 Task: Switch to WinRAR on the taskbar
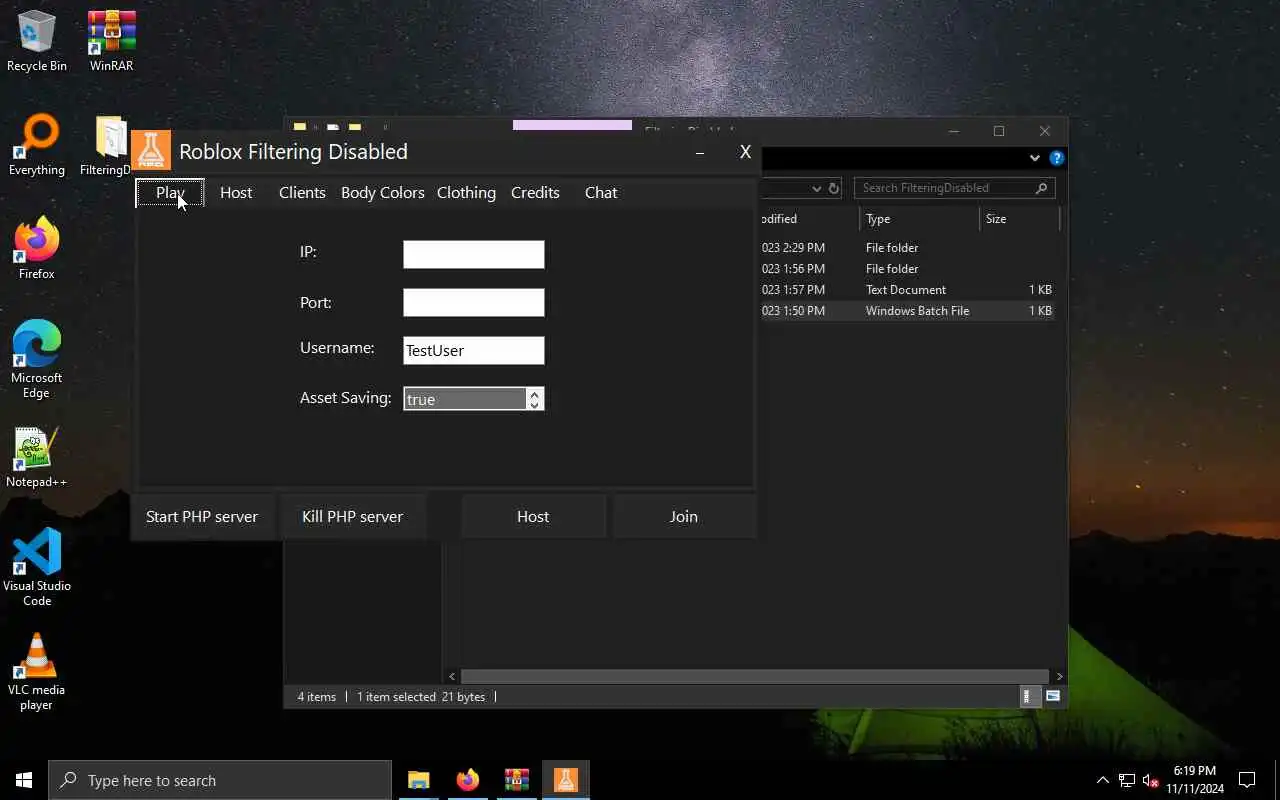(x=516, y=780)
